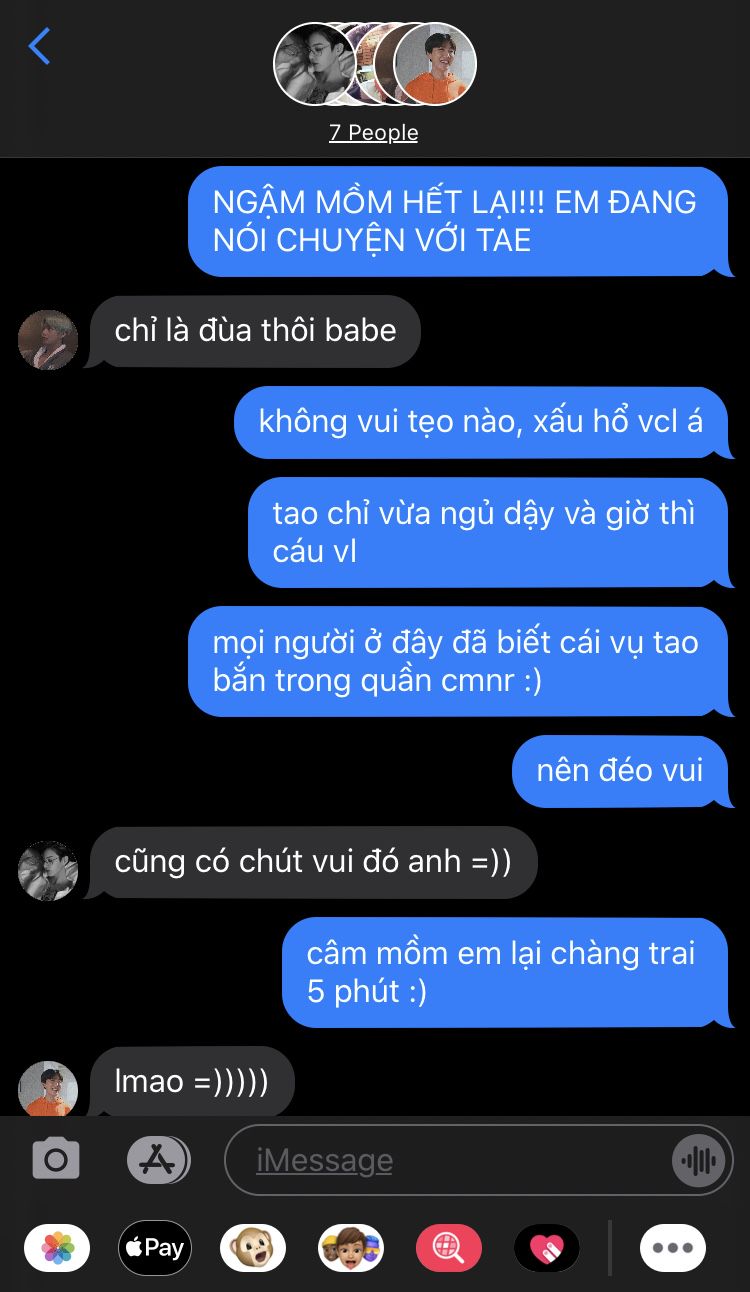The image size is (750, 1292).
Task: Select the Apple Pay app
Action: (155, 1248)
